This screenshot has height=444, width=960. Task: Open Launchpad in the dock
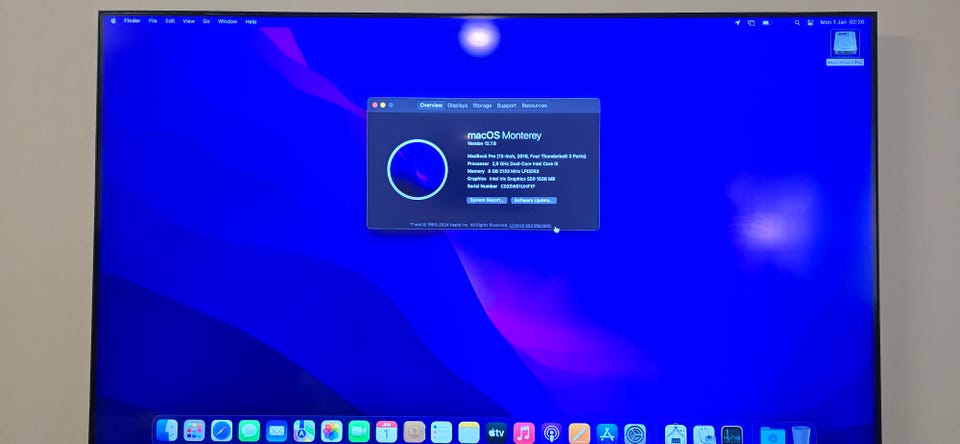click(194, 431)
